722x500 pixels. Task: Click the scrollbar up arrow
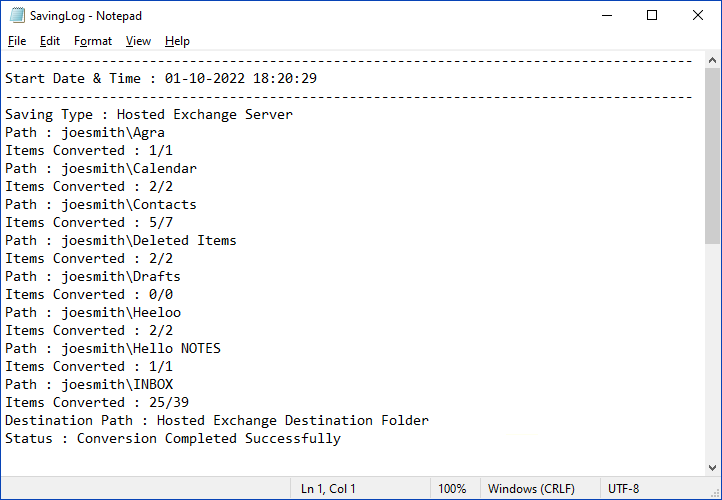[712, 60]
